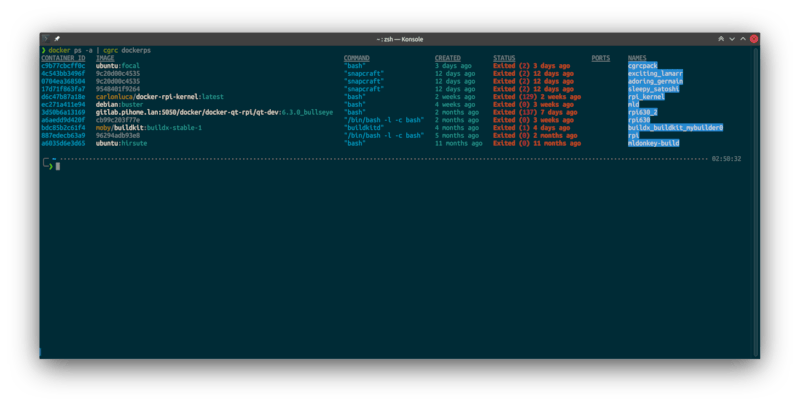Viewport: 800px width, 406px height.
Task: Click container ID a6aedd9d420f
Action: click(x=63, y=120)
